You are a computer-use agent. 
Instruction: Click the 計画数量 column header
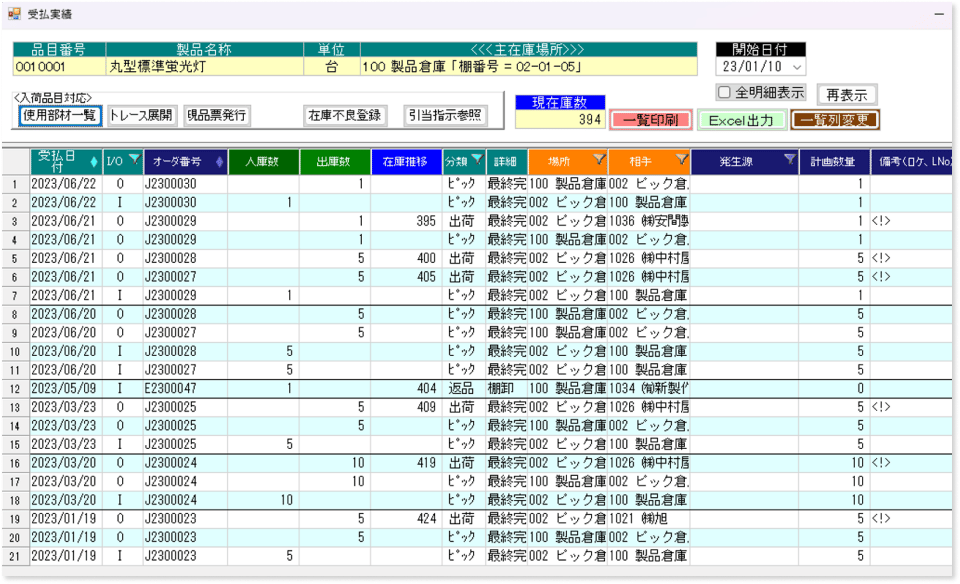click(834, 162)
